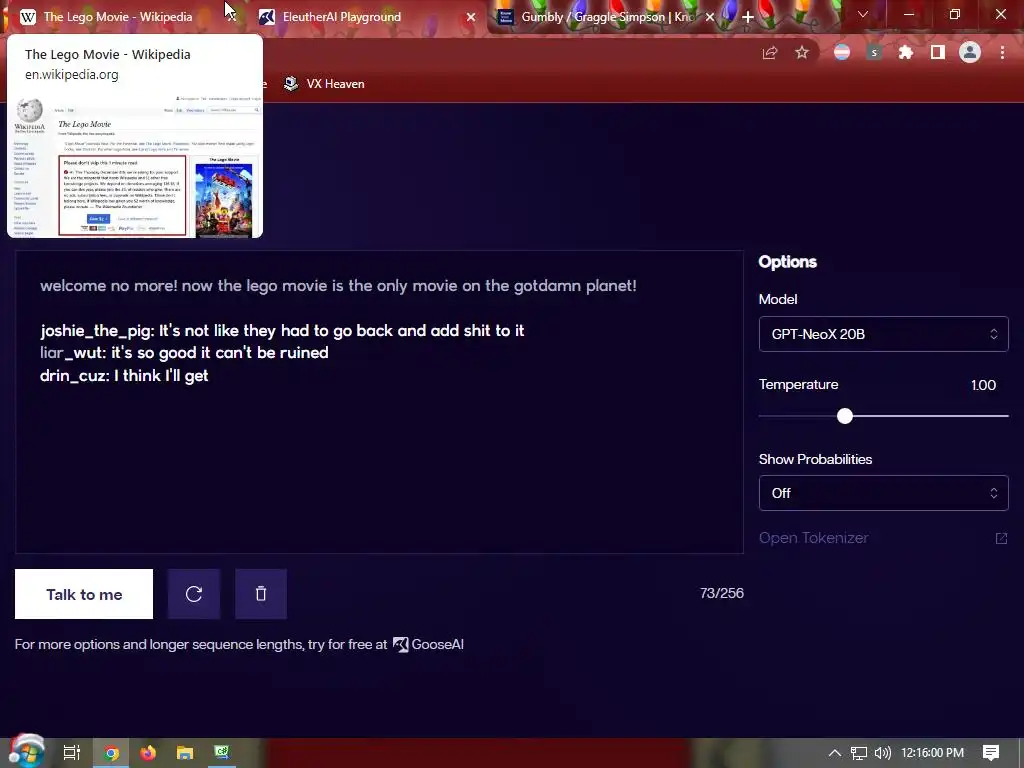Open the Show Probabilities dropdown
The height and width of the screenshot is (768, 1024).
(x=884, y=493)
